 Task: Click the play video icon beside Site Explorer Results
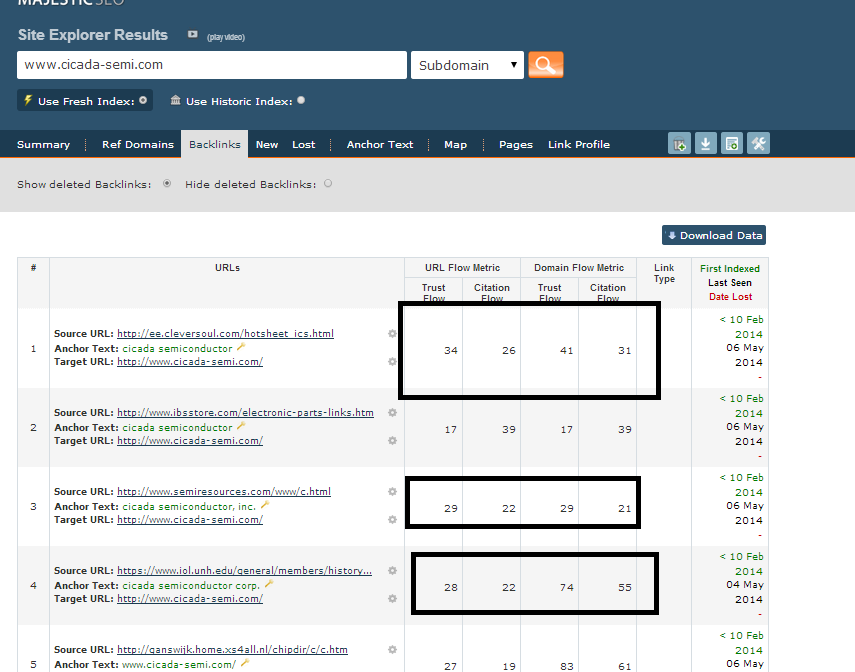coord(192,34)
